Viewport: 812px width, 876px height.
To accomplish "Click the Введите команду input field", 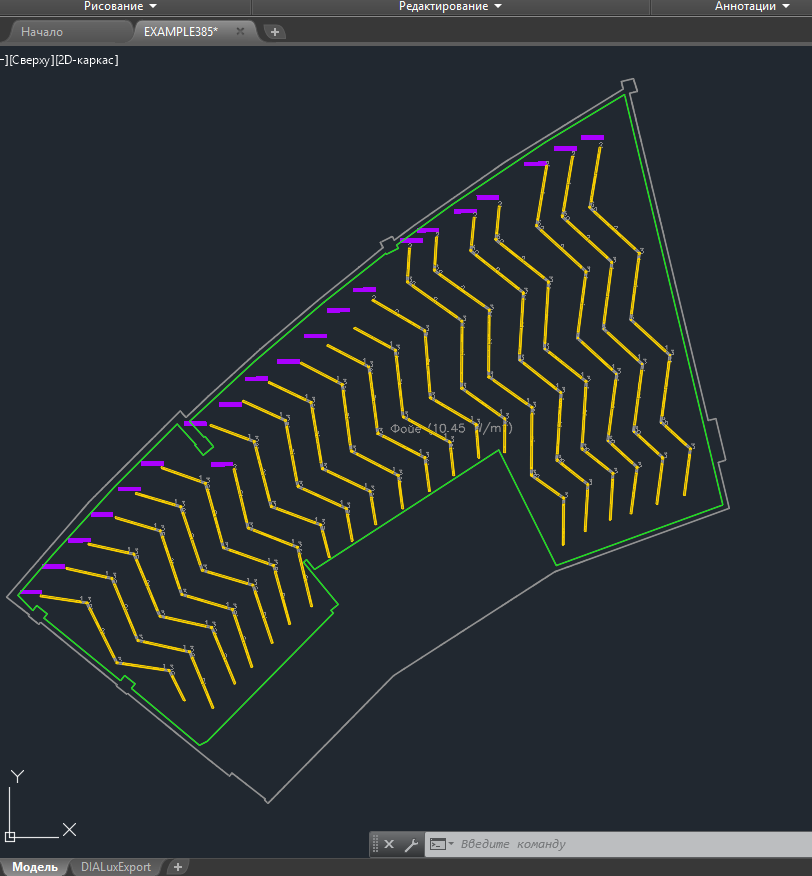I will coord(620,844).
